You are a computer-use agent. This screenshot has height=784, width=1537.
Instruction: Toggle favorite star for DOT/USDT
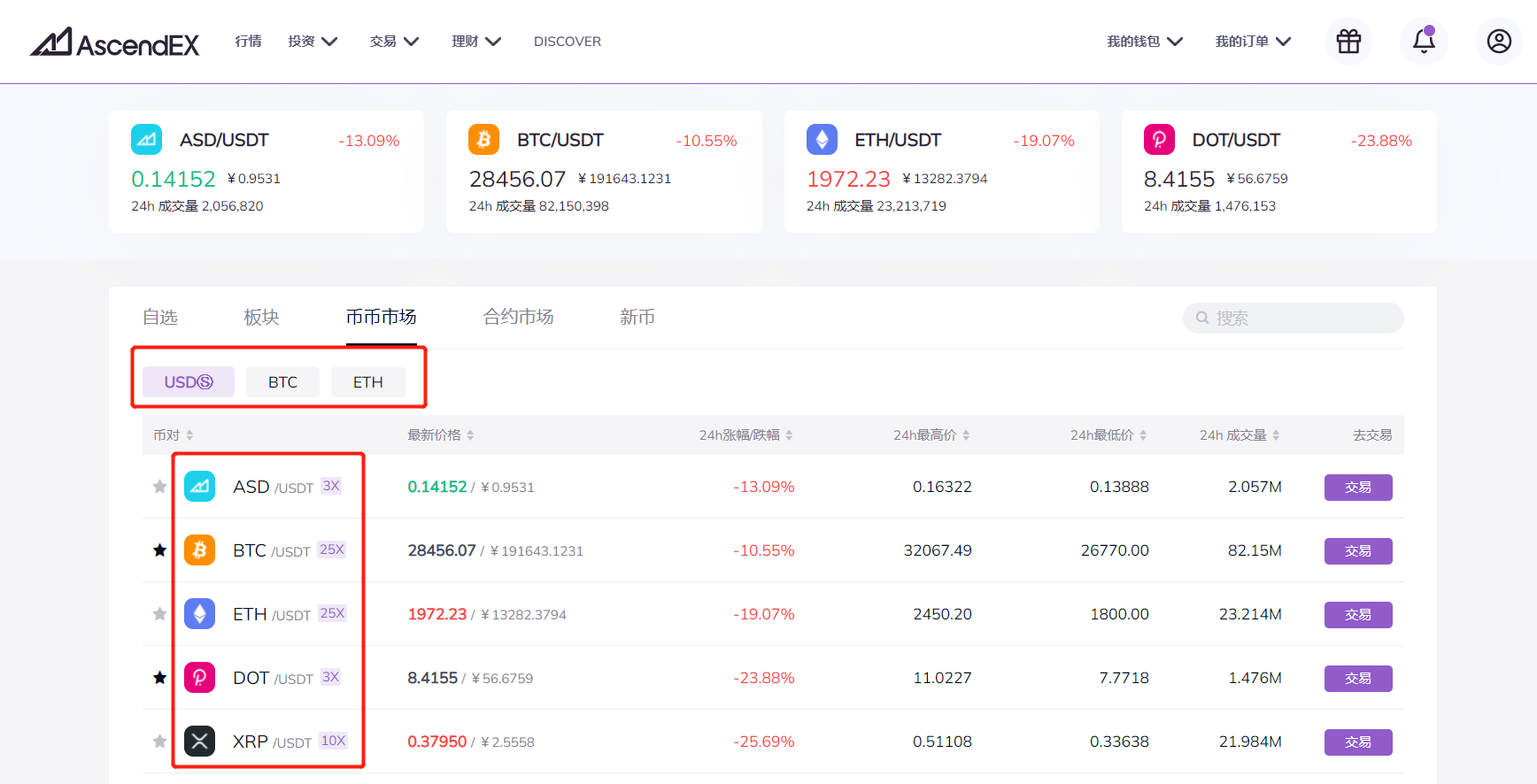tap(159, 678)
